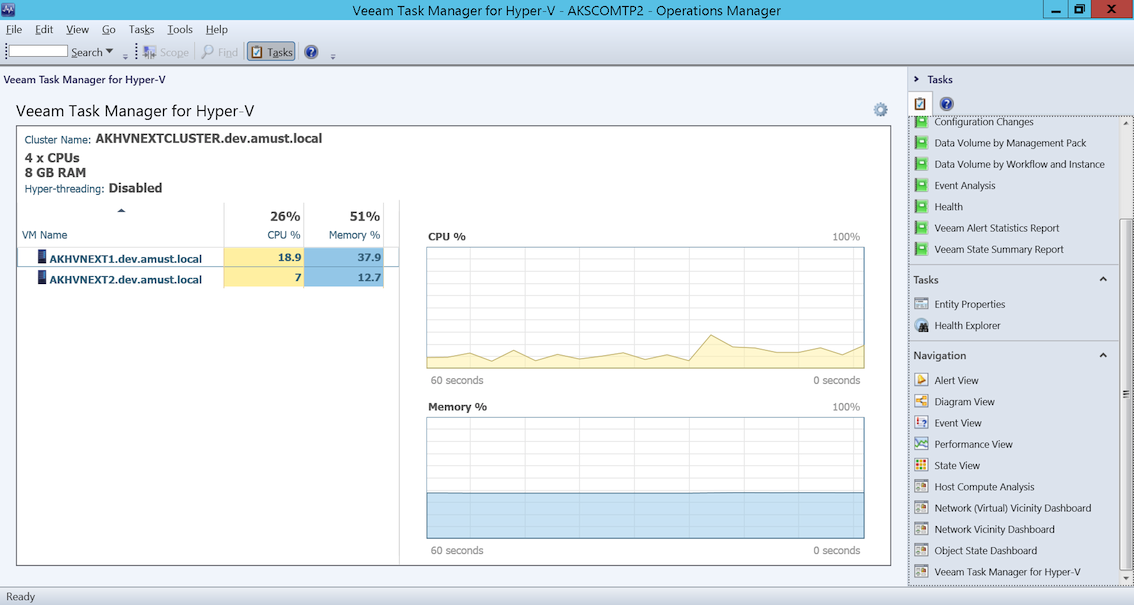The width and height of the screenshot is (1134, 605).
Task: Click the help icon in the Tasks pane
Action: click(x=946, y=103)
